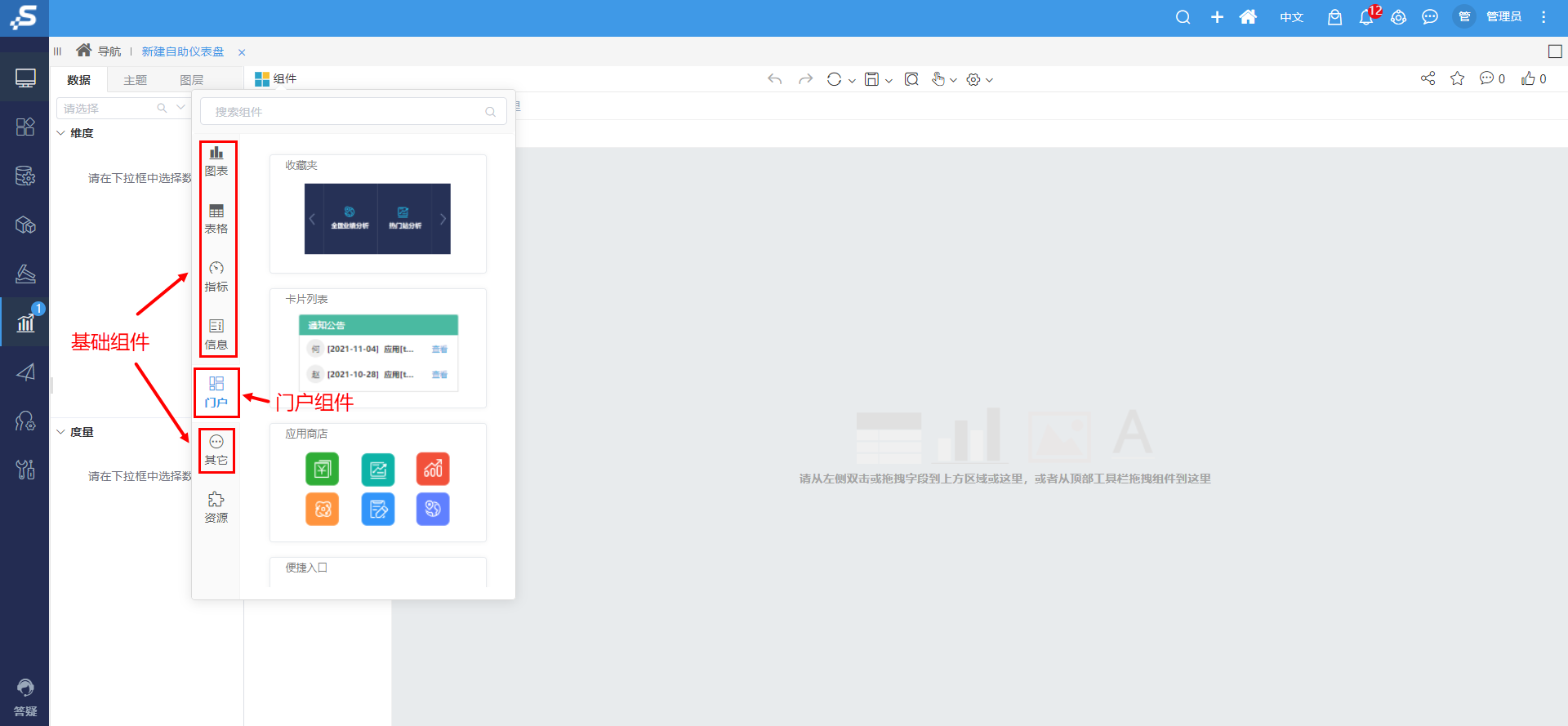1568x726 pixels.
Task: Click the preview icon in toolbar
Action: click(x=912, y=79)
